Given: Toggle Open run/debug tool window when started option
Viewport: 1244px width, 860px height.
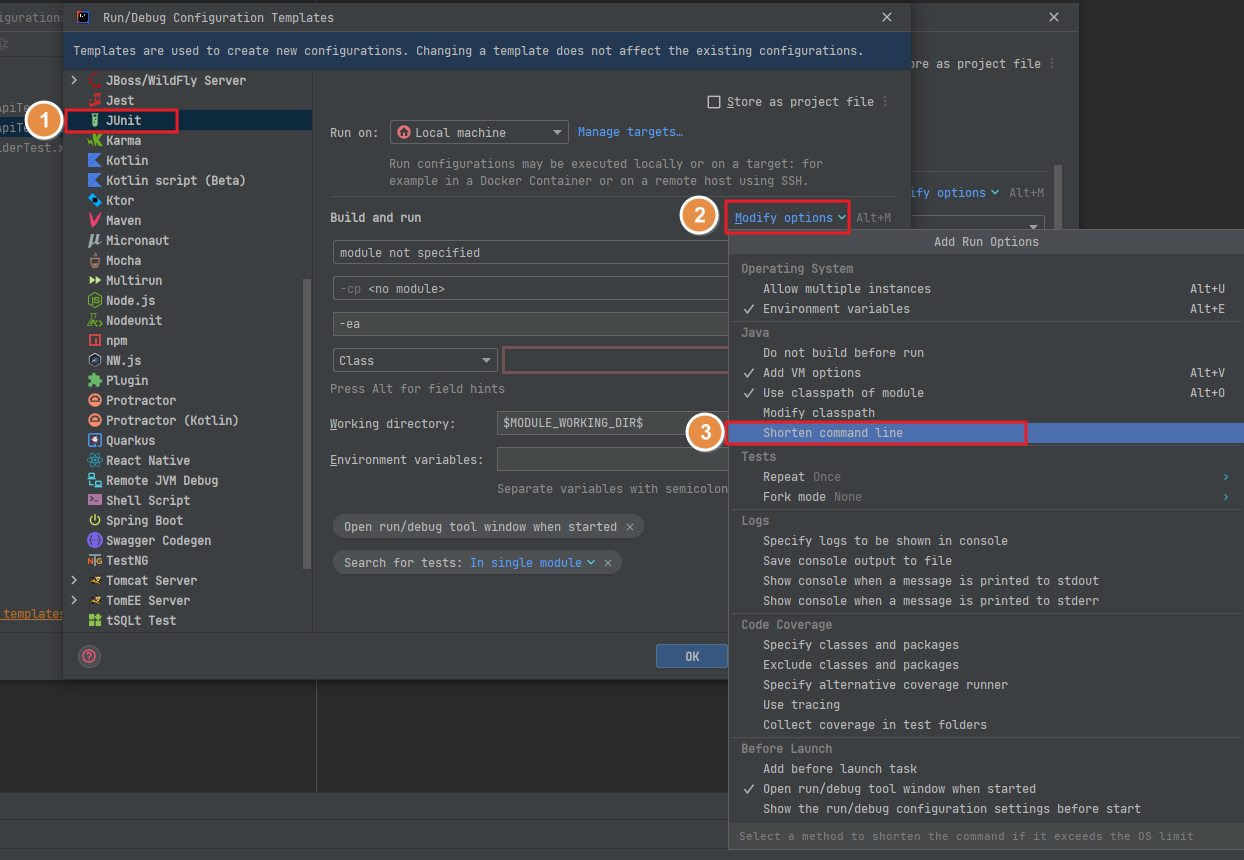Looking at the screenshot, I should click(x=985, y=789).
